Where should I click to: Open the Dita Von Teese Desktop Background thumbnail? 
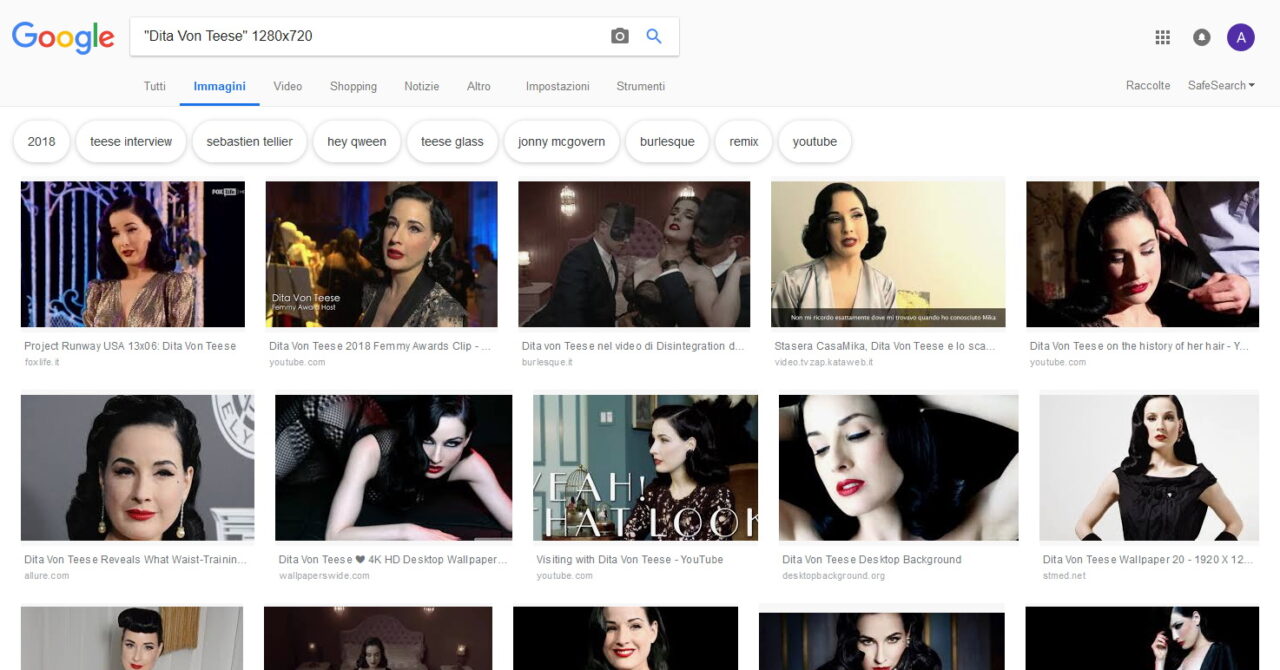898,467
